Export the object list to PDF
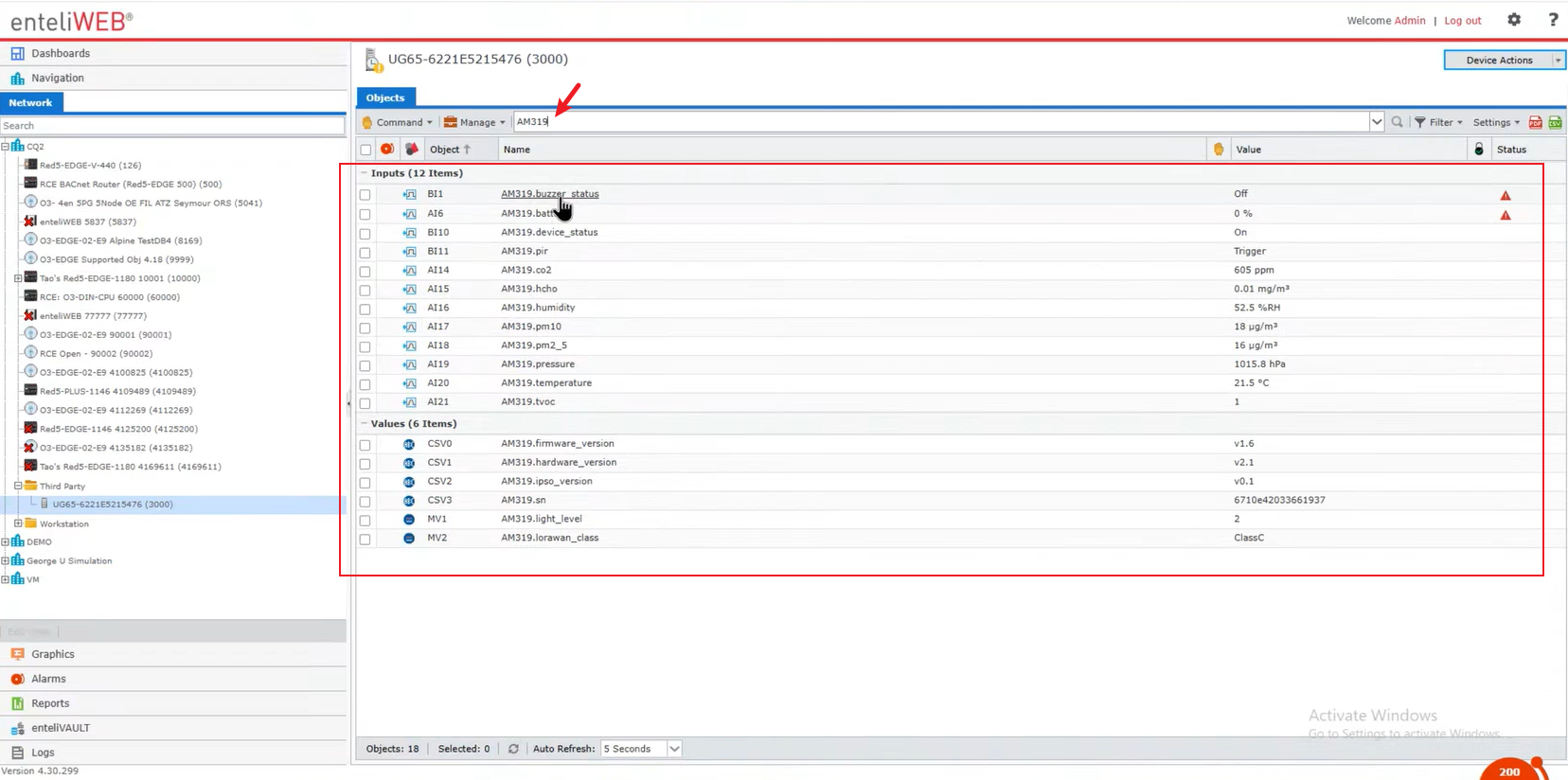This screenshot has width=1568, height=780. coord(1536,122)
